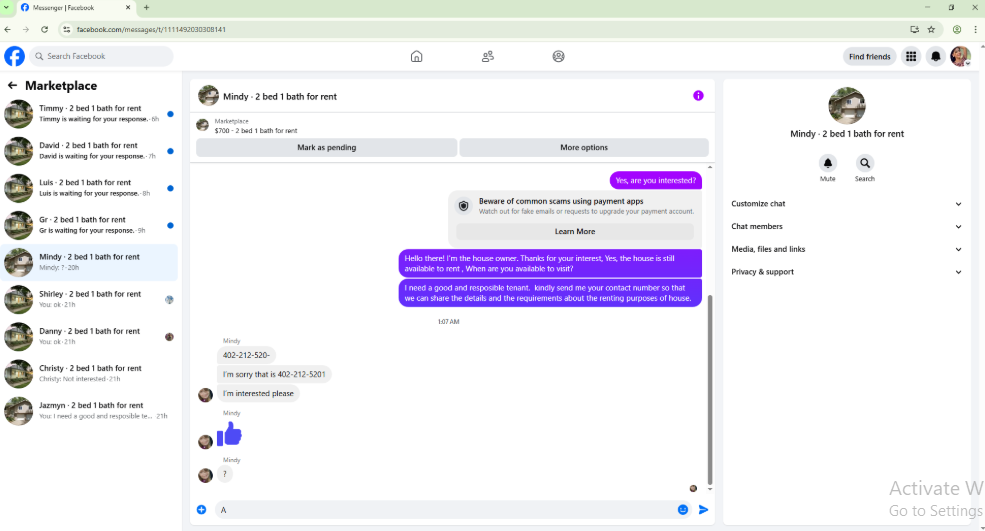Click the '402-212-520-' message bubble

coord(246,355)
